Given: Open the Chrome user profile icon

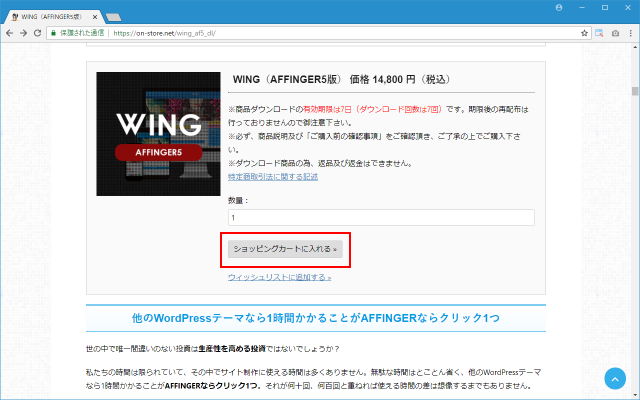Looking at the screenshot, I should (x=559, y=7).
